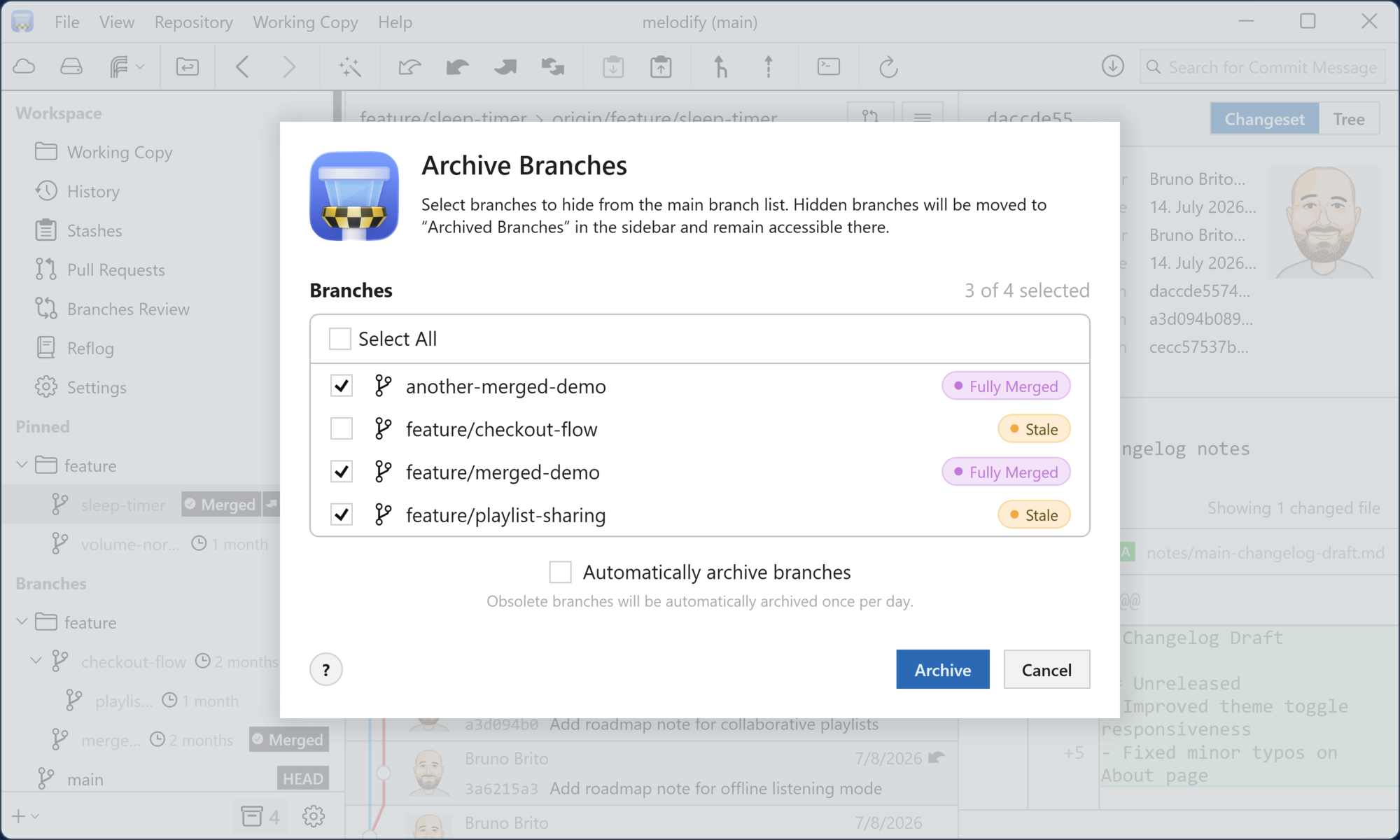Click the local drive toolbar icon
1400x840 pixels.
pyautogui.click(x=71, y=66)
